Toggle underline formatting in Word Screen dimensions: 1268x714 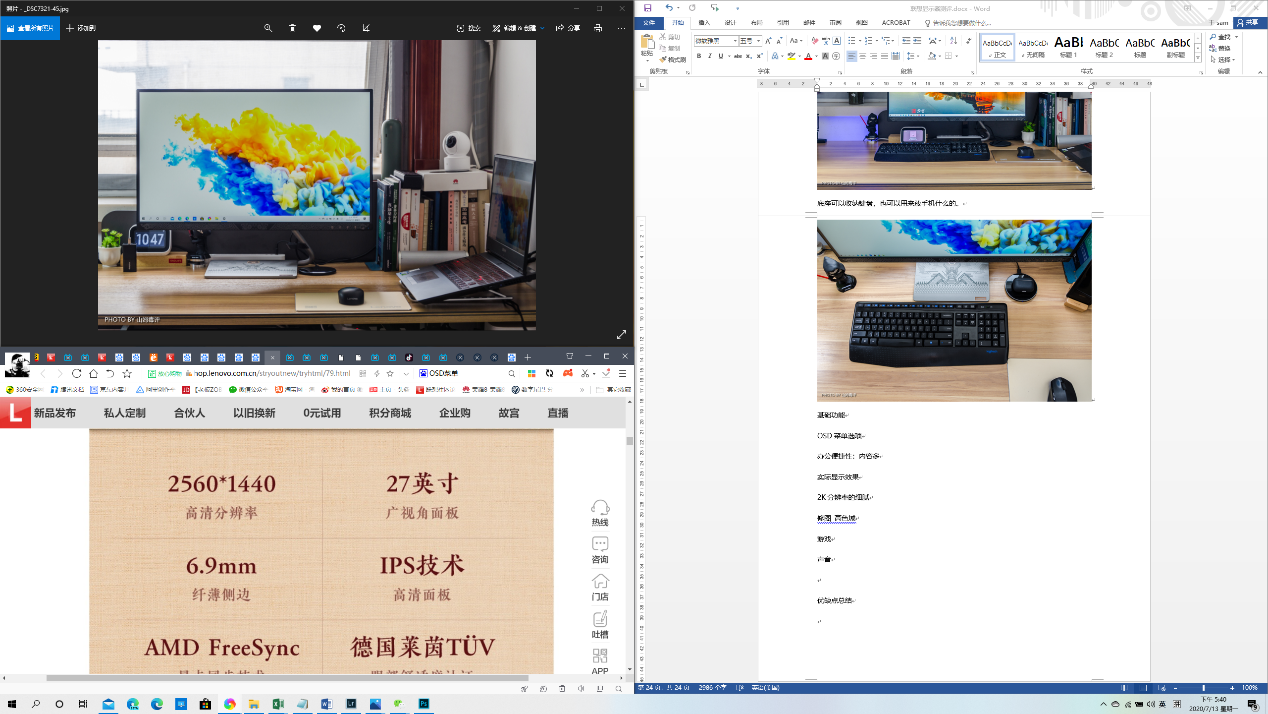722,56
